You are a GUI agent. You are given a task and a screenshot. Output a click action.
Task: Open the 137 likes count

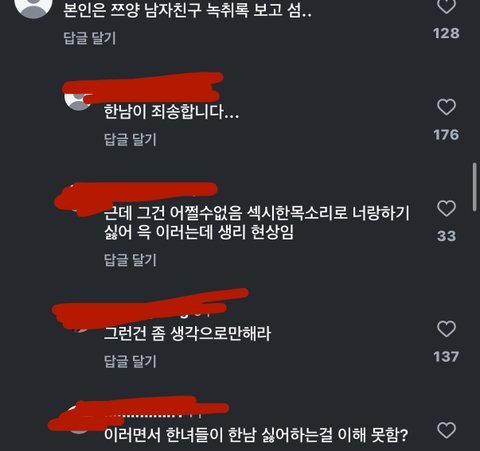coord(446,357)
